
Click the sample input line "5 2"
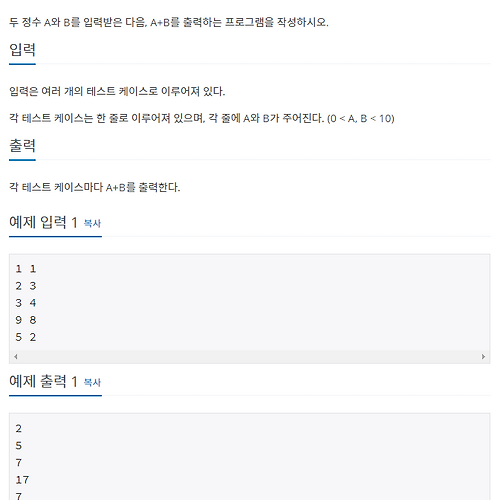click(26, 337)
